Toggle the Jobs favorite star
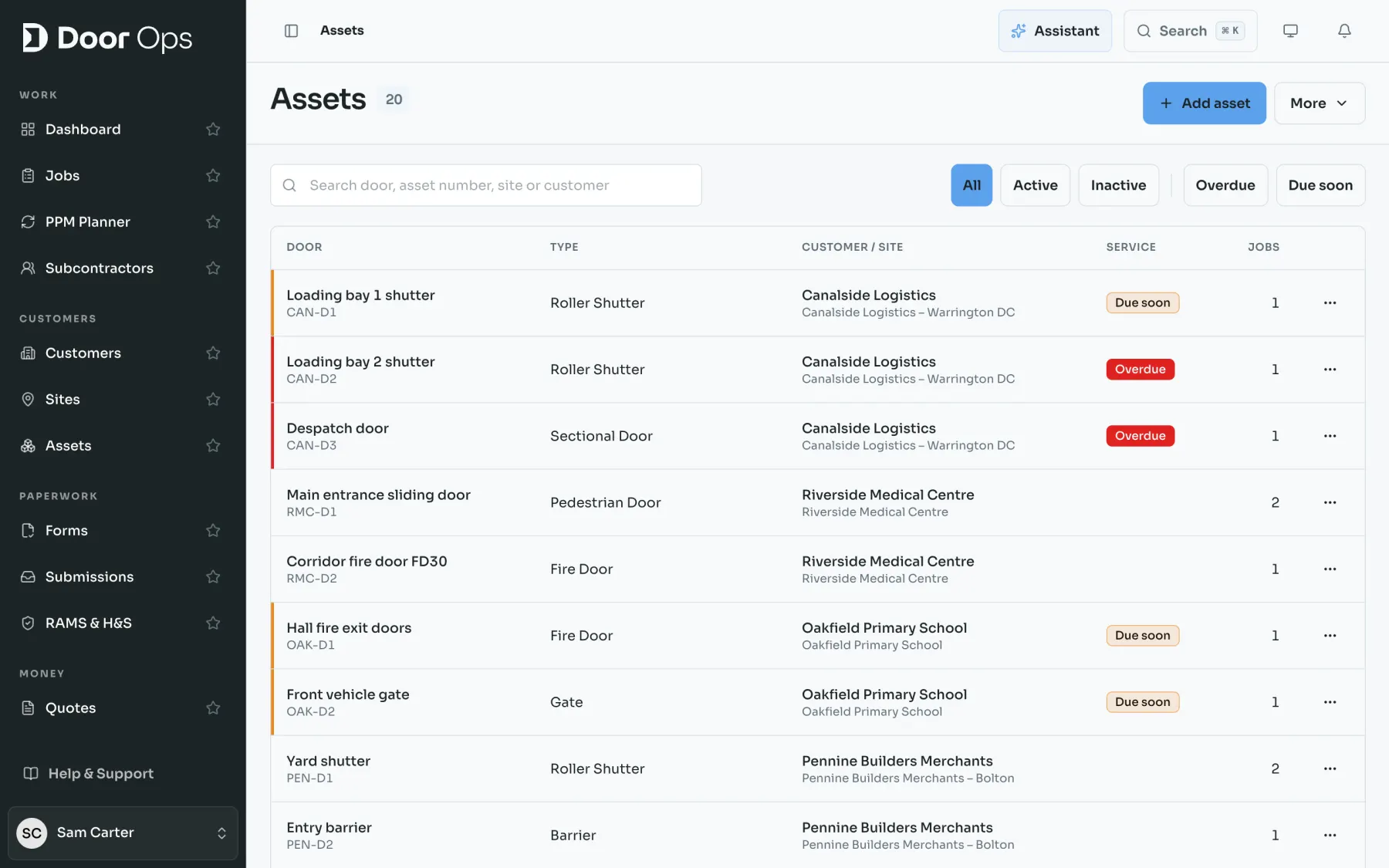Screen dimensions: 1389x868 click(213, 176)
